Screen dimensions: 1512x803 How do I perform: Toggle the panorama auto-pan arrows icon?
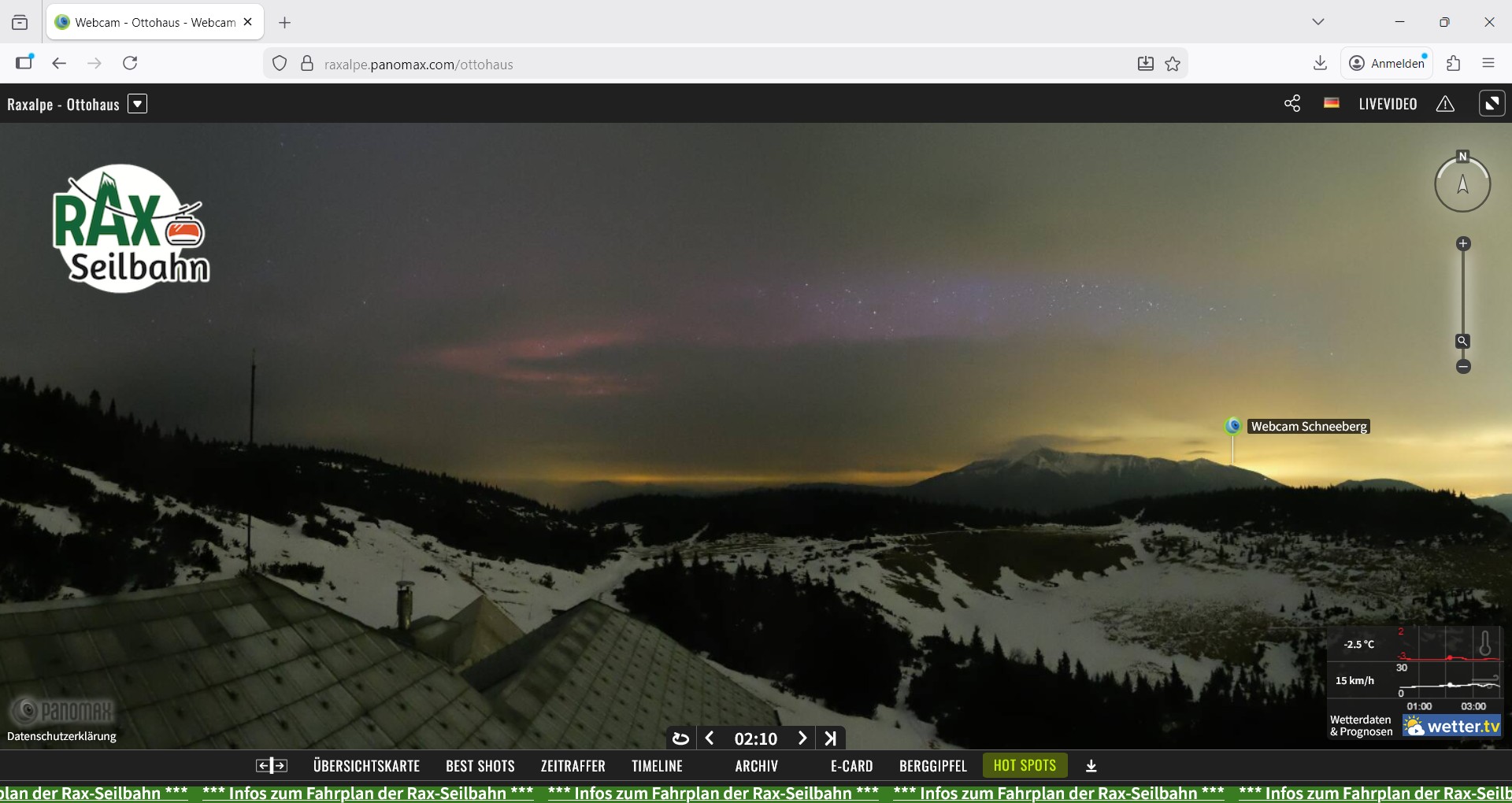(x=272, y=766)
